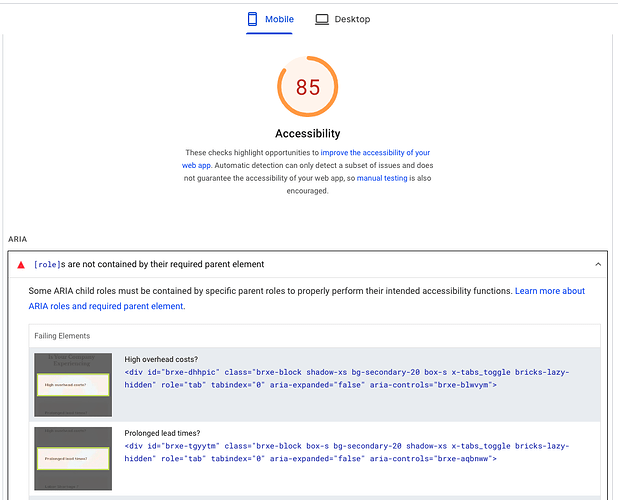Click the accessibility score gauge showing 85
The height and width of the screenshot is (500, 618).
point(308,87)
